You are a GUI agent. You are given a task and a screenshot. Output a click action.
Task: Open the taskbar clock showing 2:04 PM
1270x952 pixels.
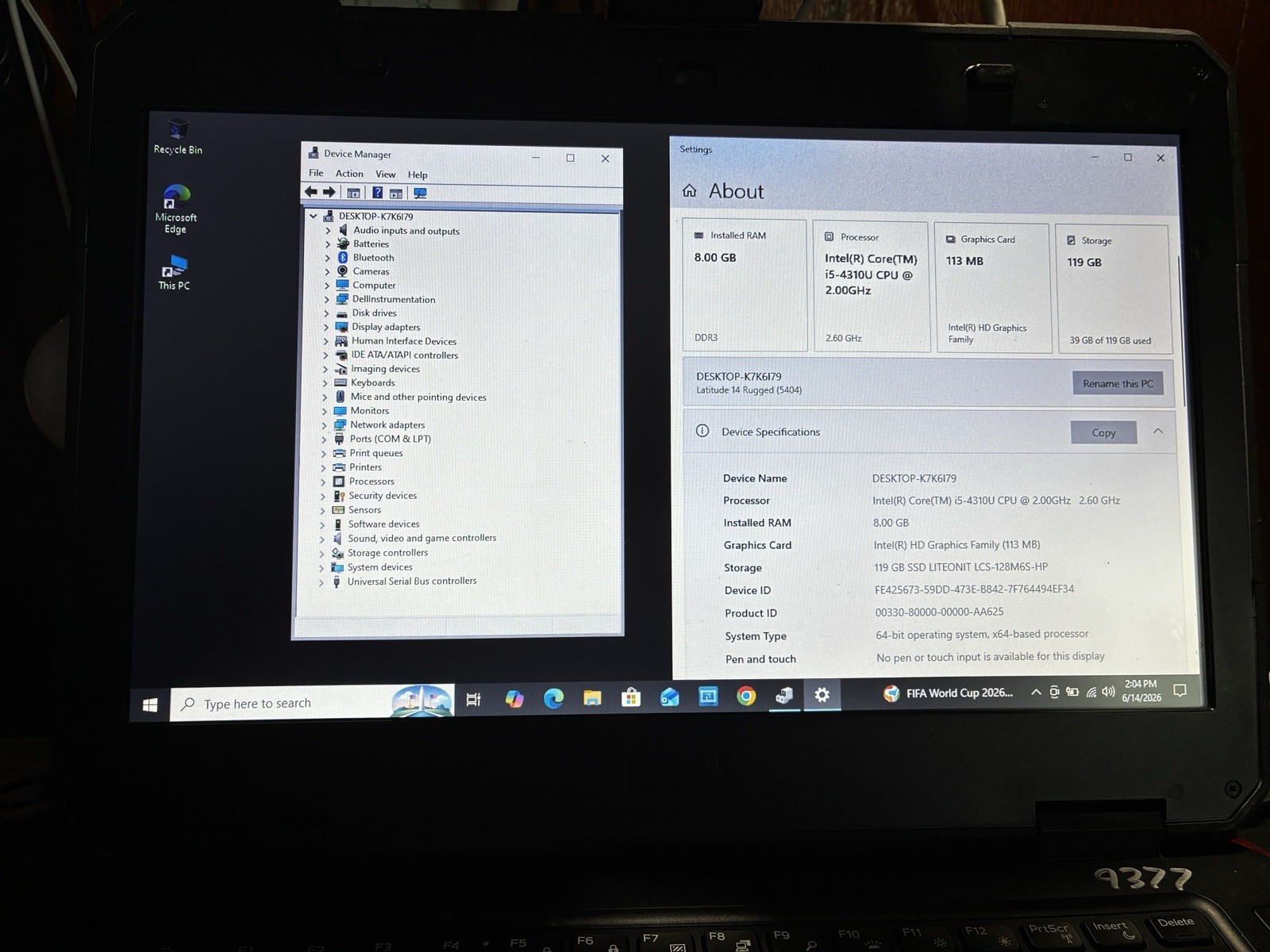(x=1141, y=691)
